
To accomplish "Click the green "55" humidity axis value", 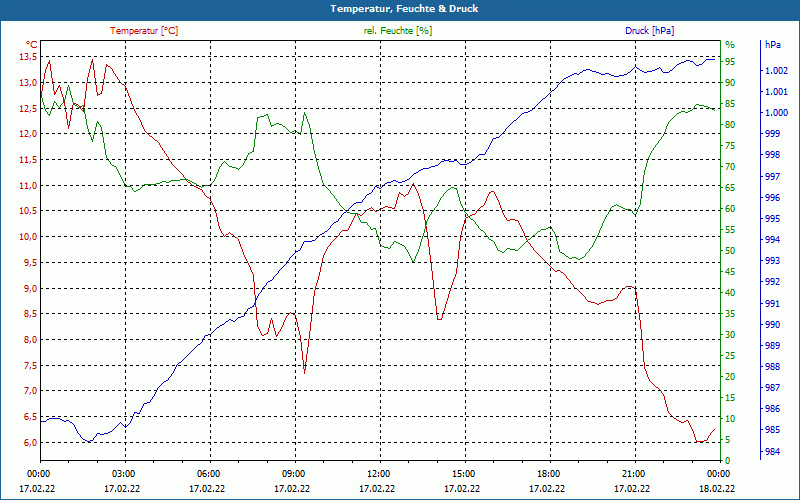I will 730,230.
